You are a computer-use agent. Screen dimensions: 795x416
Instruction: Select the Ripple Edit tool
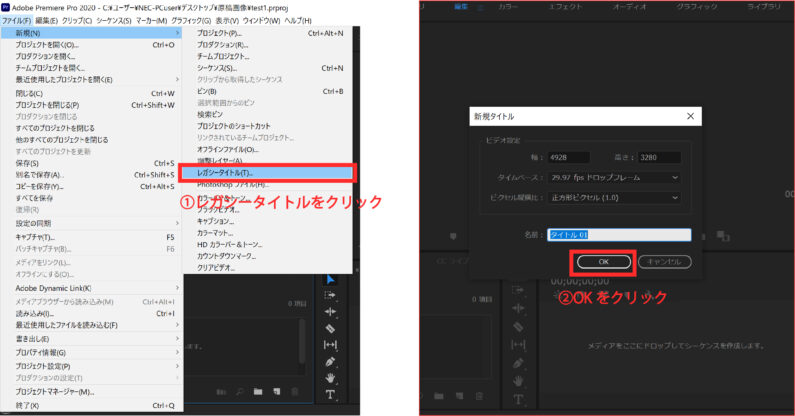[x=330, y=311]
